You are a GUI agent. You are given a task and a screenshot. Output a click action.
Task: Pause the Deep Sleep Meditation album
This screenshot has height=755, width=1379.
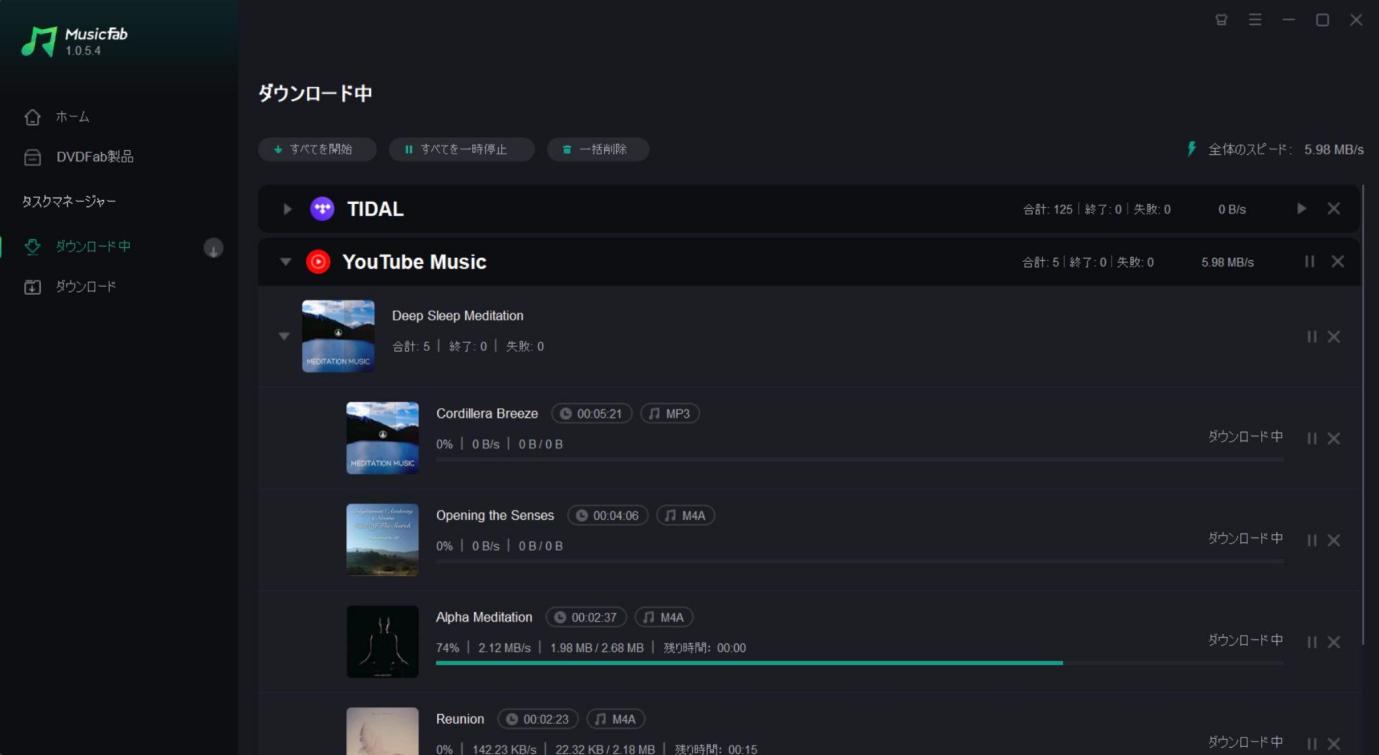click(x=1311, y=337)
